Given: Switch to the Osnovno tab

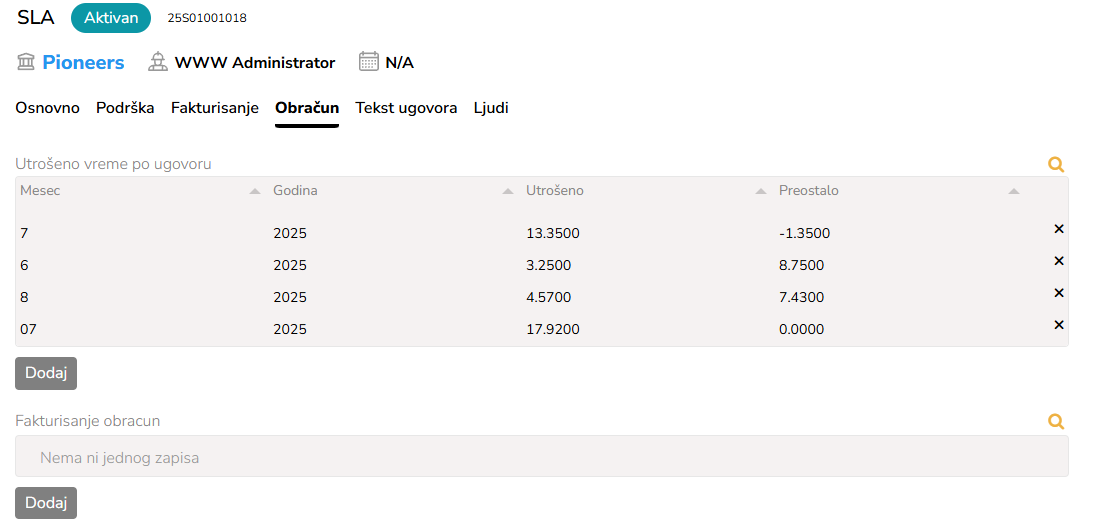Looking at the screenshot, I should [47, 108].
